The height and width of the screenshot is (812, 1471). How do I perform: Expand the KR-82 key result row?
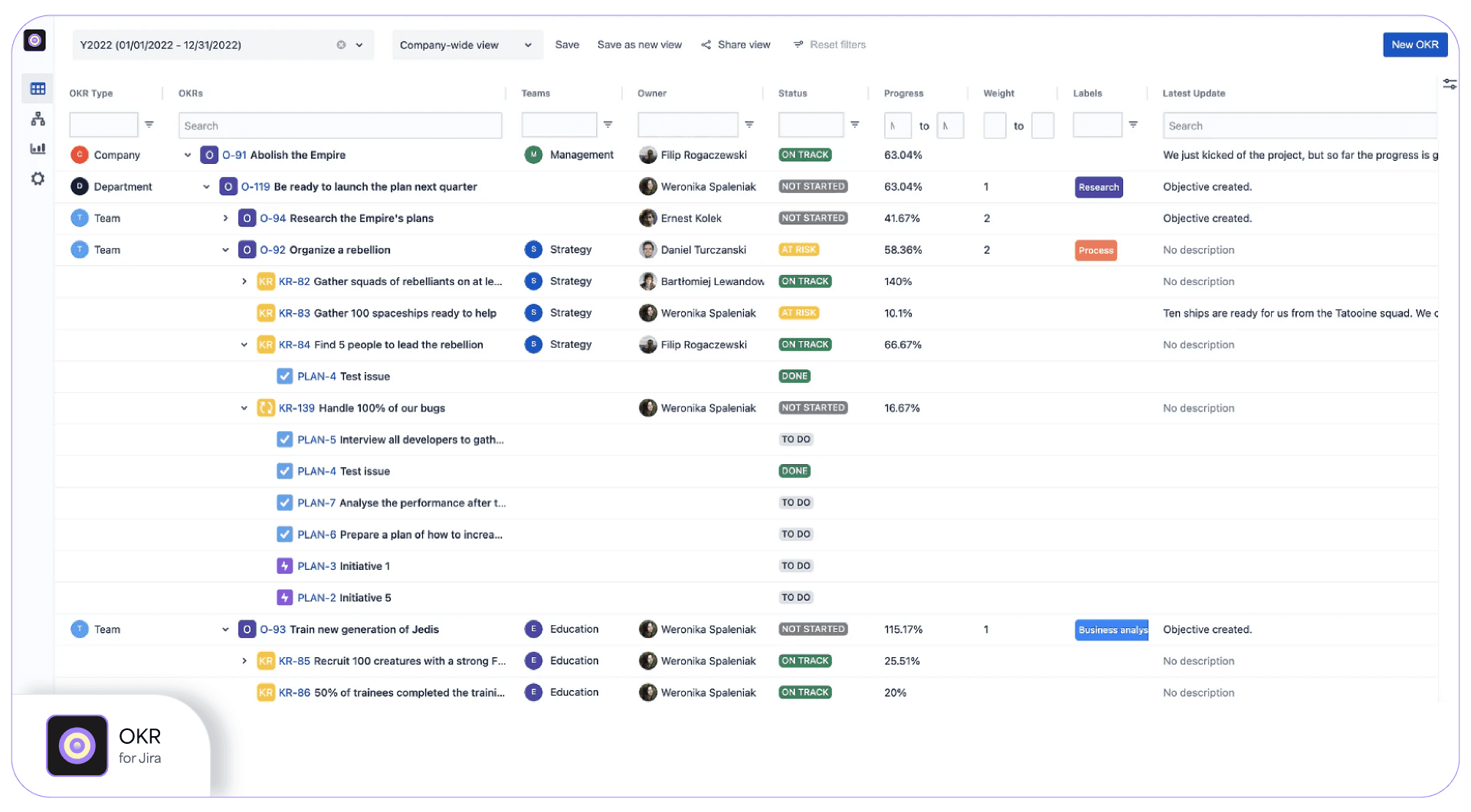tap(244, 281)
